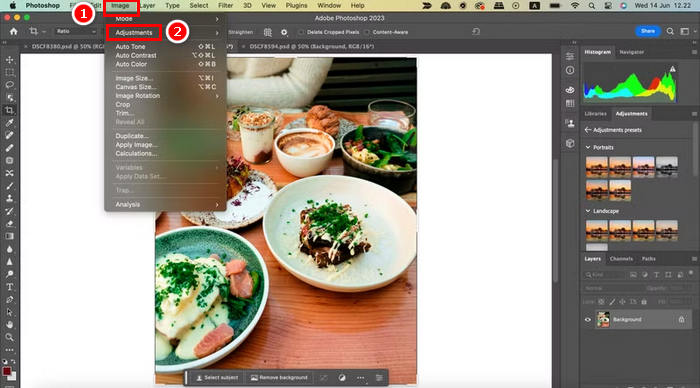700x388 pixels.
Task: Filter layers by type layers icon
Action: 656,275
